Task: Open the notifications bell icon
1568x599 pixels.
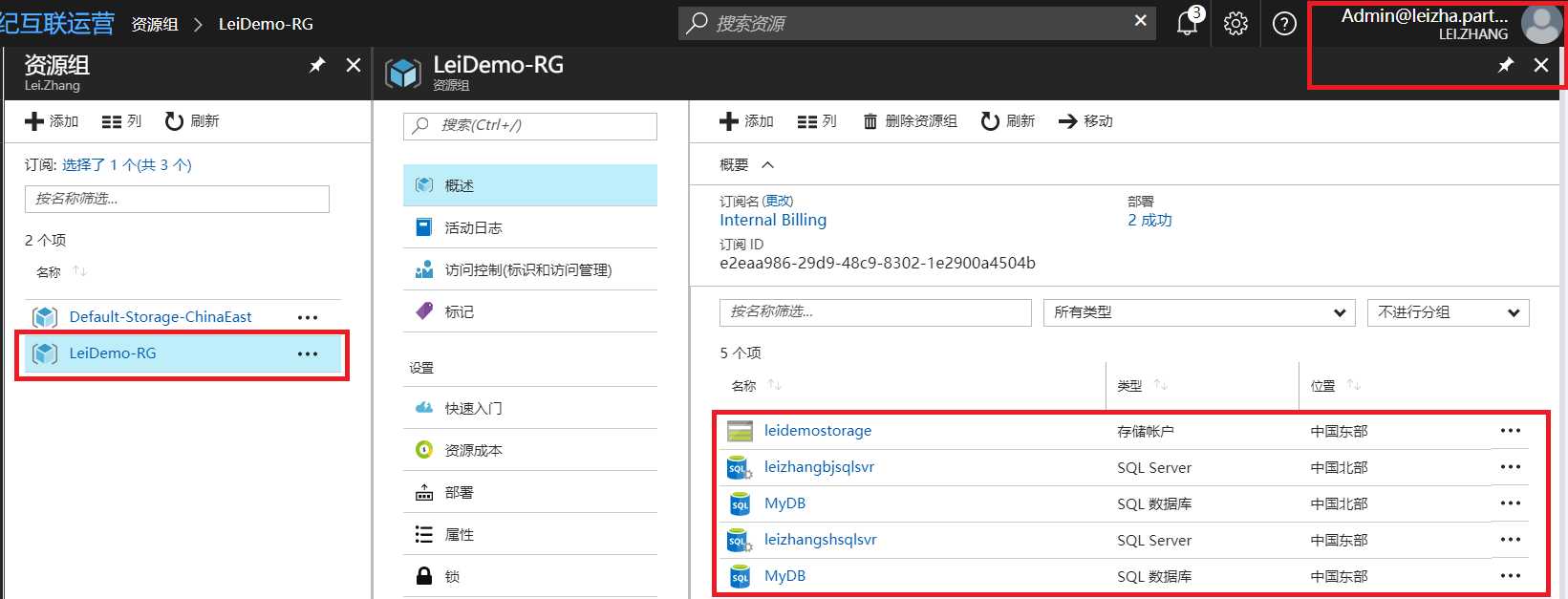Action: click(x=1188, y=22)
